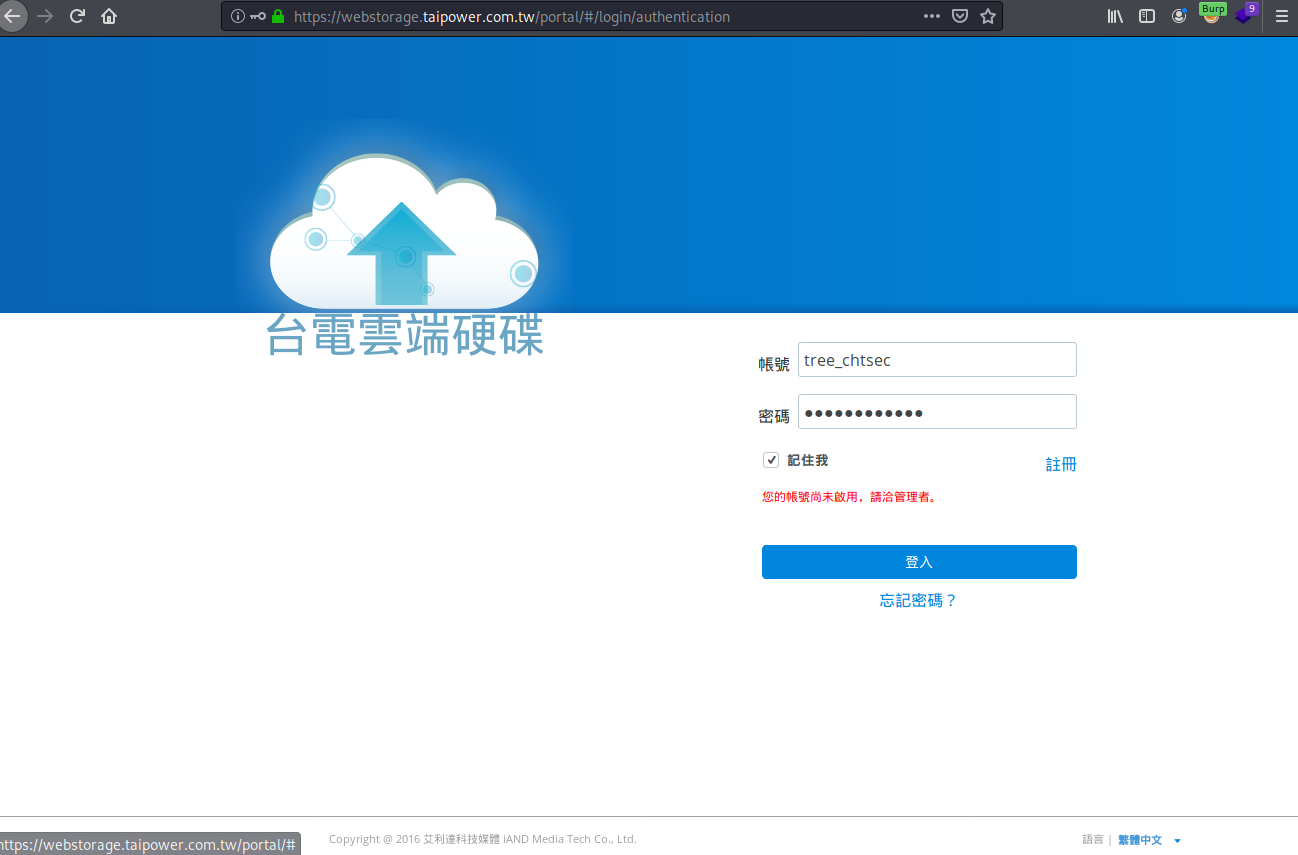Click the 帳號 account input field
The width and height of the screenshot is (1298, 855).
937,360
